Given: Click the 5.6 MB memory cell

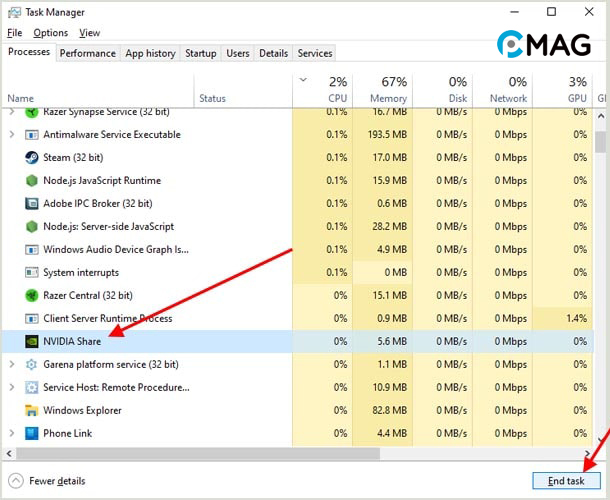Looking at the screenshot, I should point(383,341).
